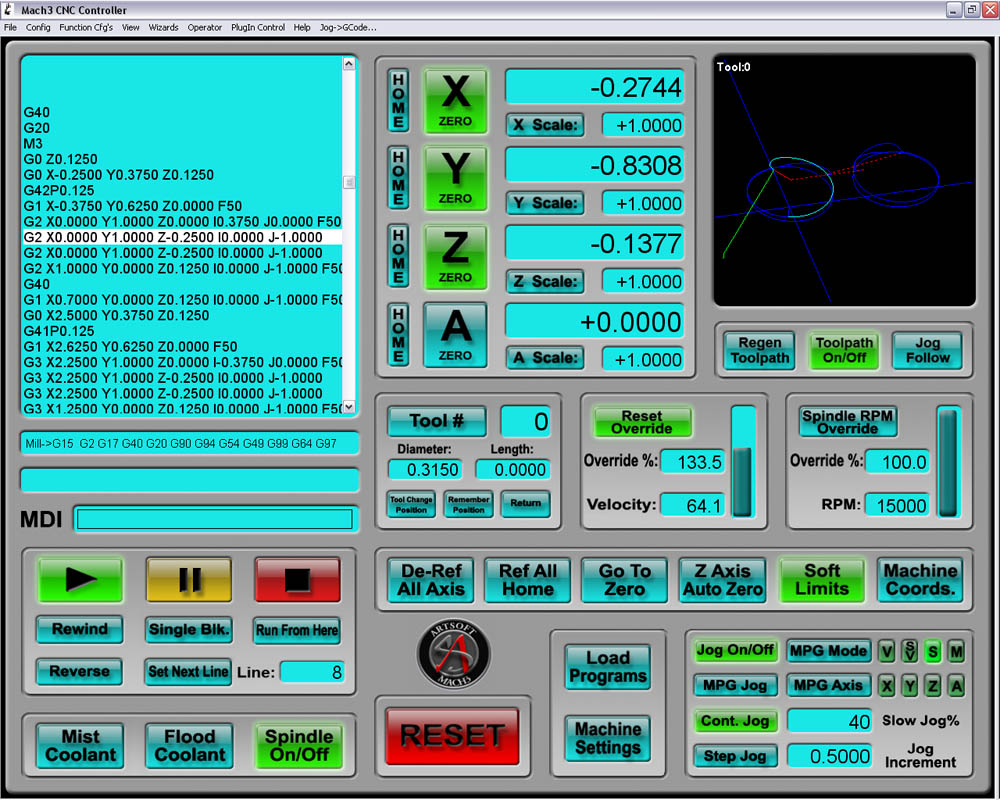The width and height of the screenshot is (1000, 800).
Task: Select A as the MPG axis
Action: coord(956,686)
